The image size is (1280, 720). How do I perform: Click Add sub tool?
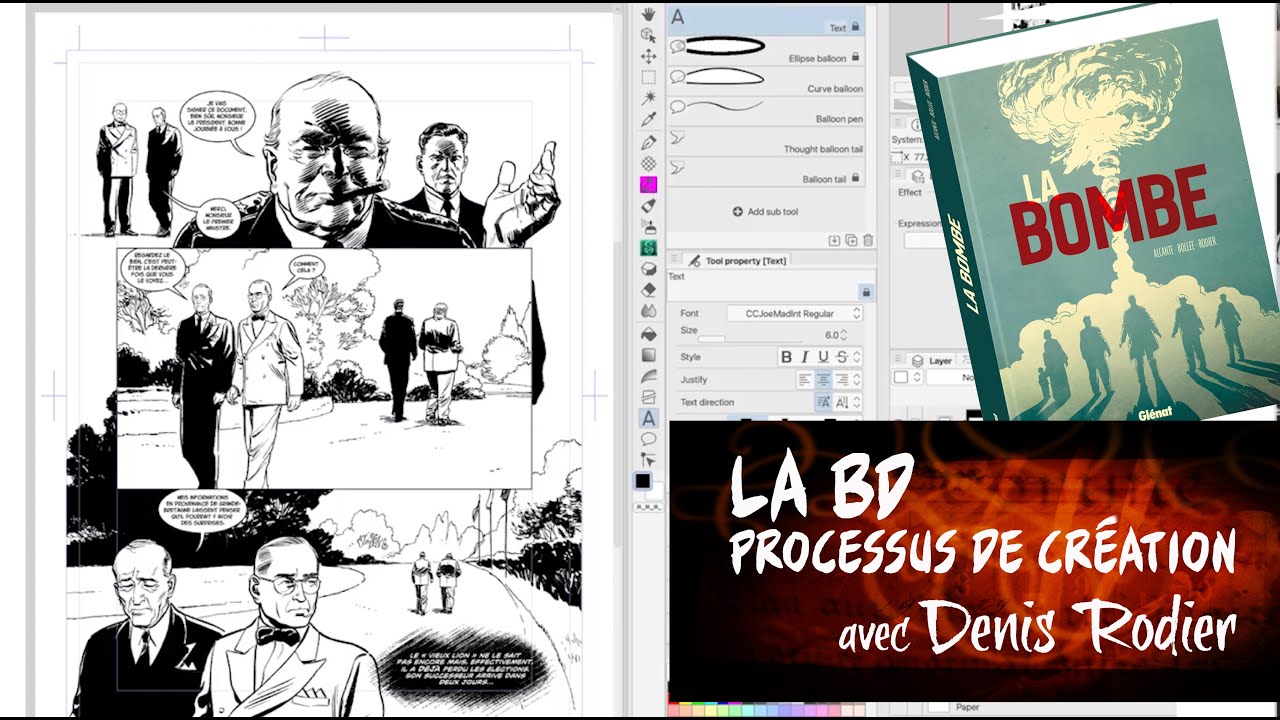pos(765,212)
